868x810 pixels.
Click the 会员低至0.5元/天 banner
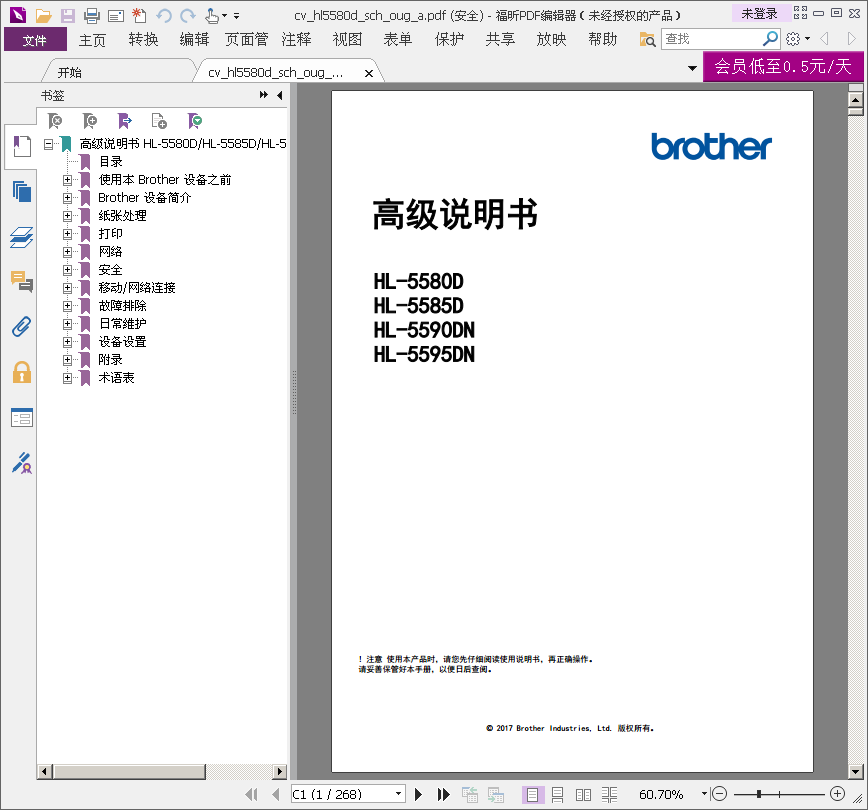(x=783, y=66)
